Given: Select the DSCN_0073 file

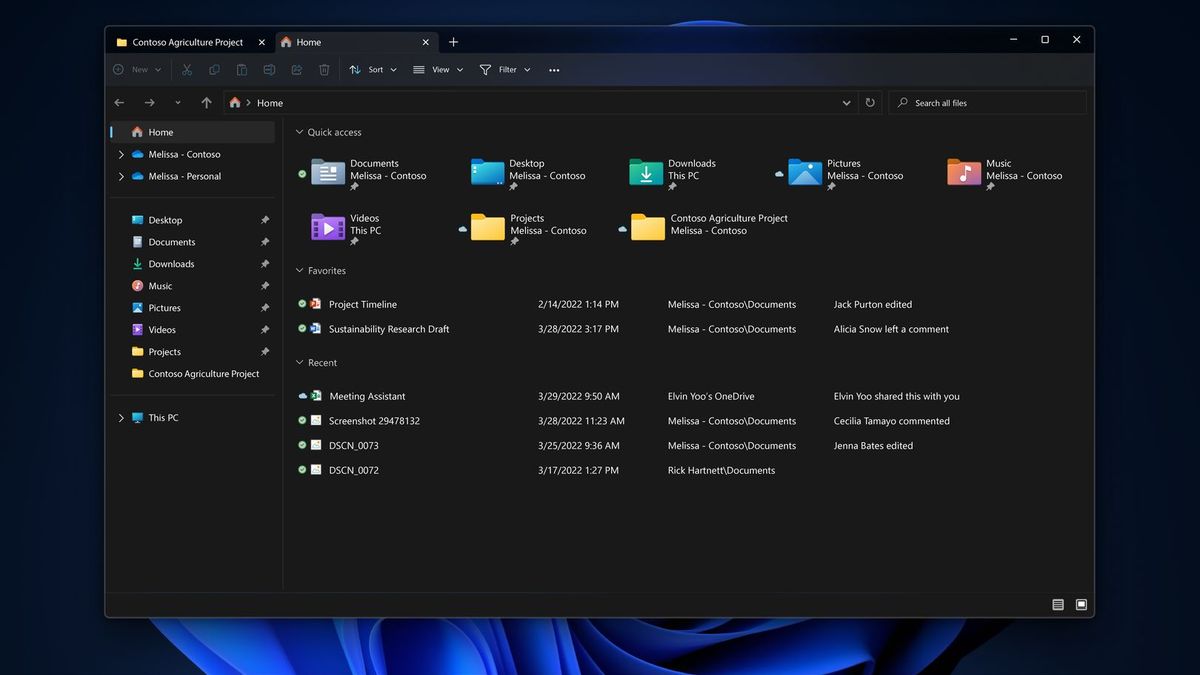Looking at the screenshot, I should (x=354, y=446).
